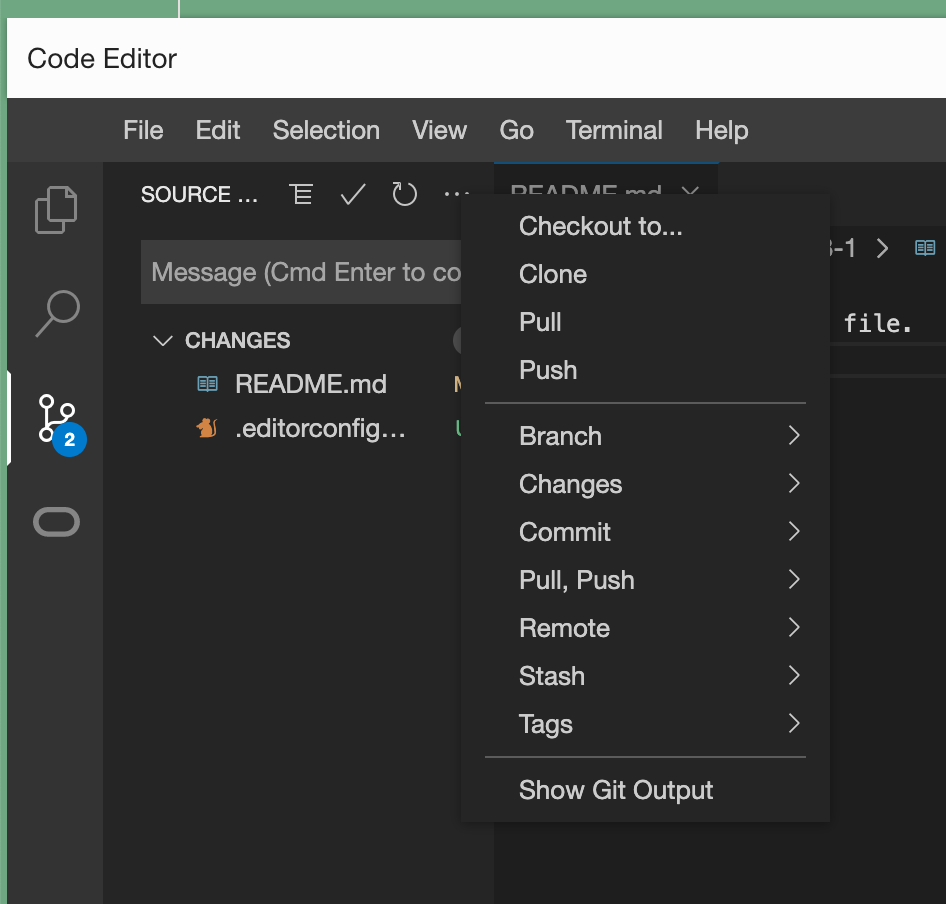Open the Explorer view in the activity bar
The image size is (946, 904).
click(55, 209)
